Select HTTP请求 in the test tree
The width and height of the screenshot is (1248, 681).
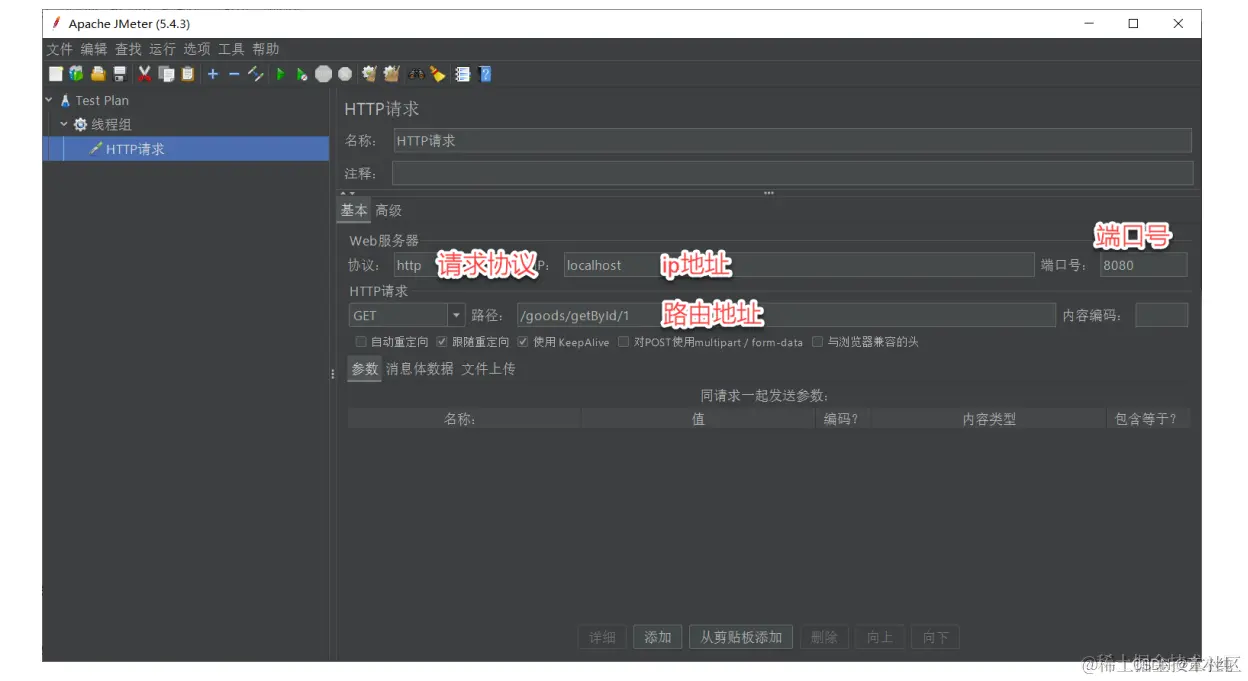pos(135,149)
